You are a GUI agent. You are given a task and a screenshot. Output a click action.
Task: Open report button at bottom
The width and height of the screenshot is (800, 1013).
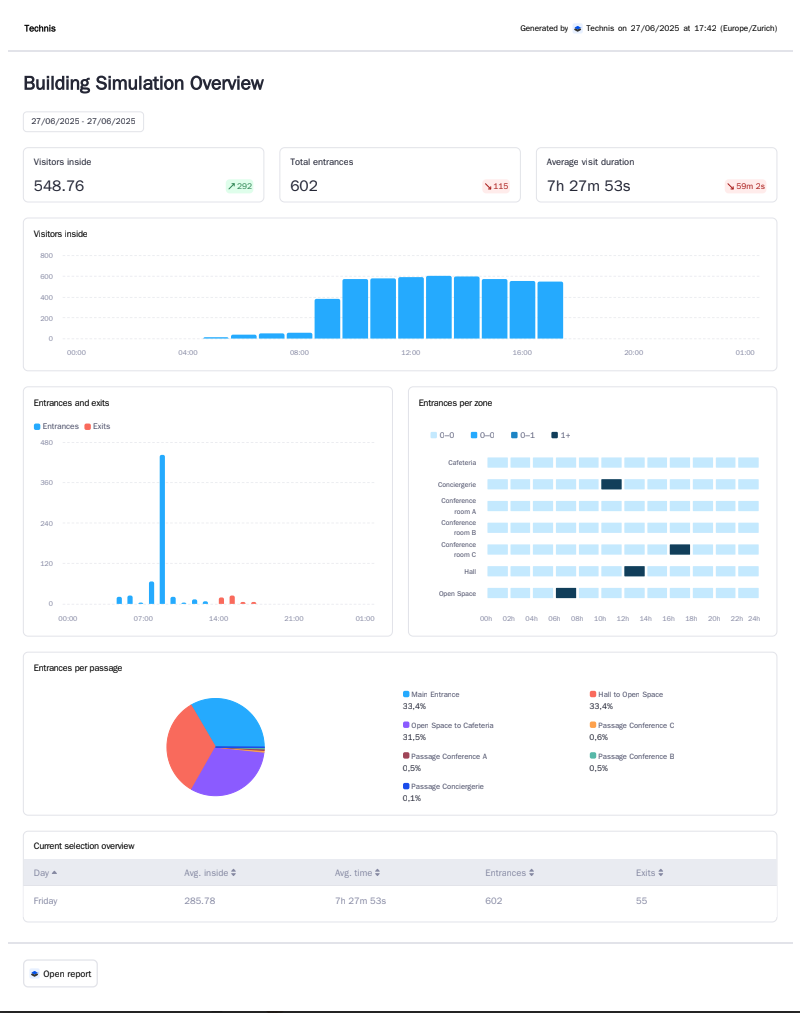(x=60, y=973)
